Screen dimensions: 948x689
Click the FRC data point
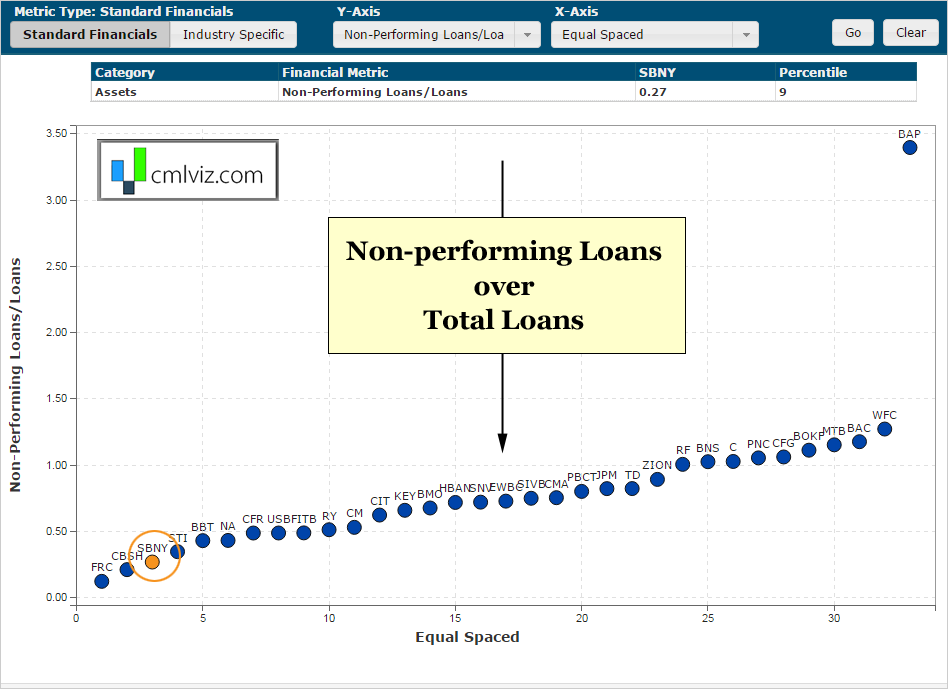(102, 581)
